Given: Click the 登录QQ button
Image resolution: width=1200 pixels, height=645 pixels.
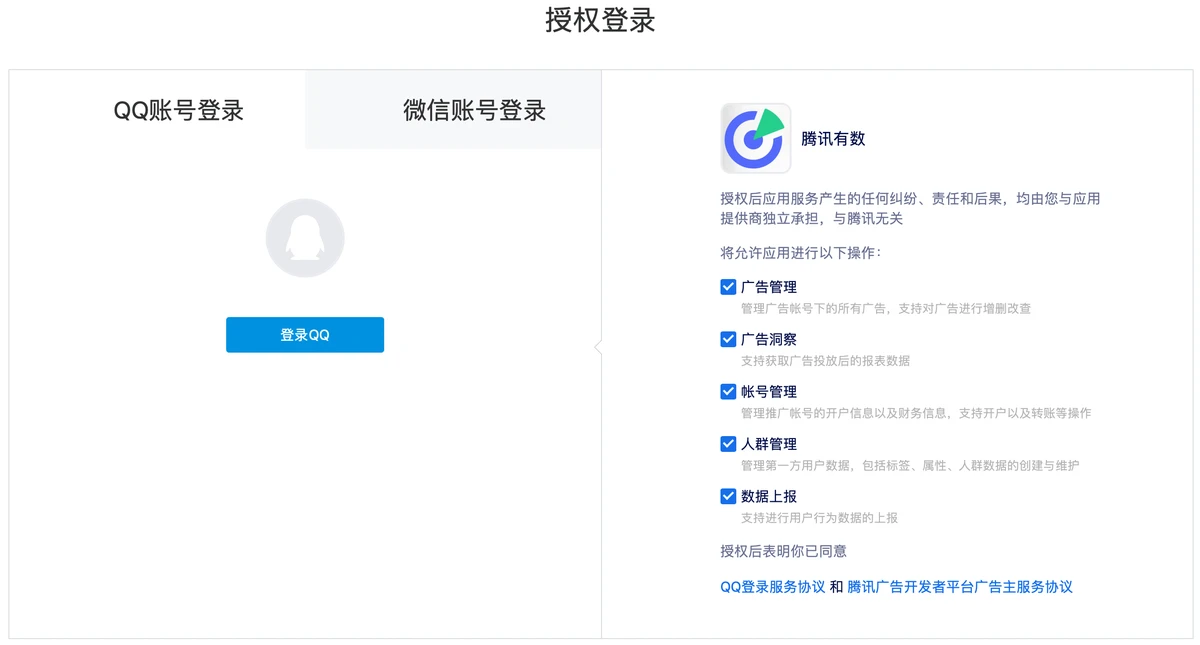Looking at the screenshot, I should pos(304,335).
